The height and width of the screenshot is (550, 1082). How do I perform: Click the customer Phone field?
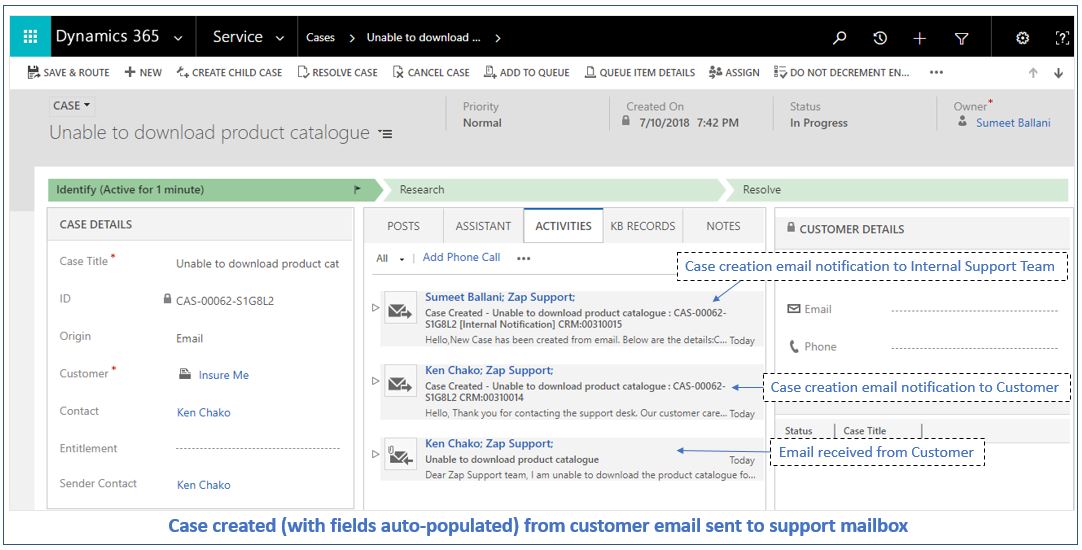coord(974,348)
